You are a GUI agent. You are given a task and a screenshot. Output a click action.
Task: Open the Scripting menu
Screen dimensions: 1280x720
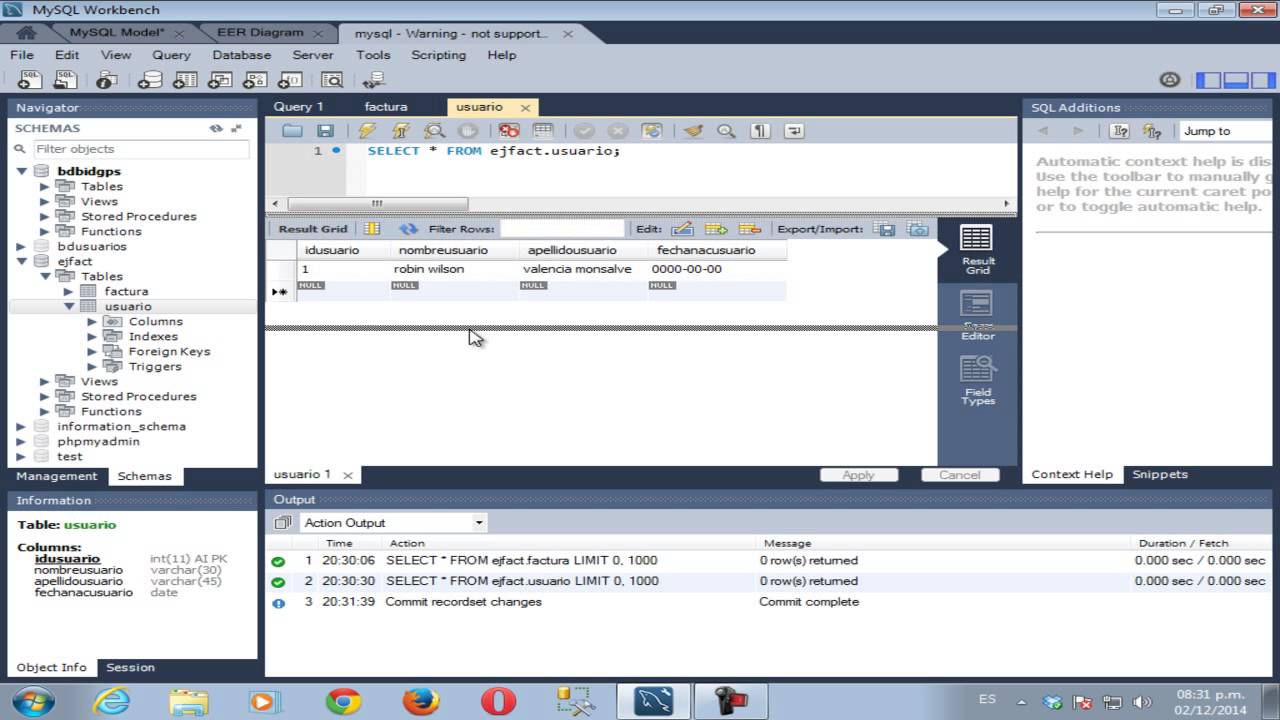[438, 55]
